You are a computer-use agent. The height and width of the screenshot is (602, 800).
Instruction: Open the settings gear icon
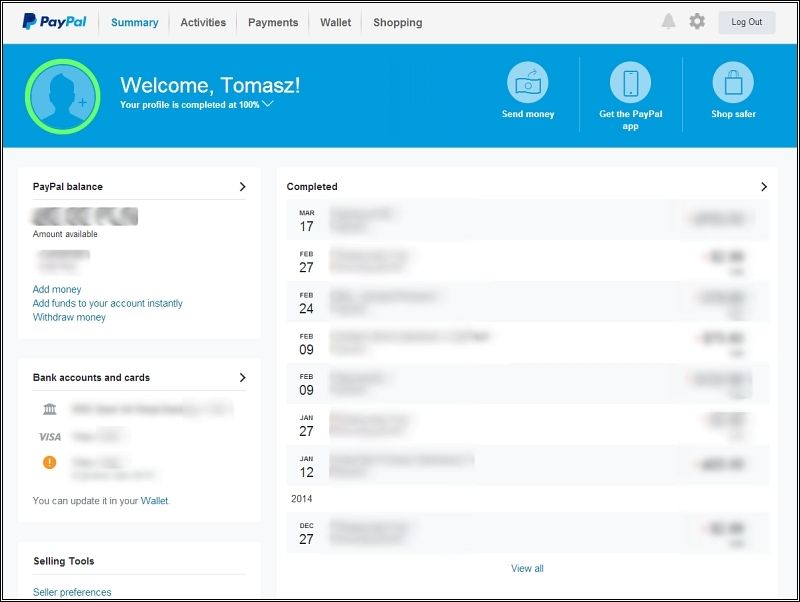coord(697,21)
